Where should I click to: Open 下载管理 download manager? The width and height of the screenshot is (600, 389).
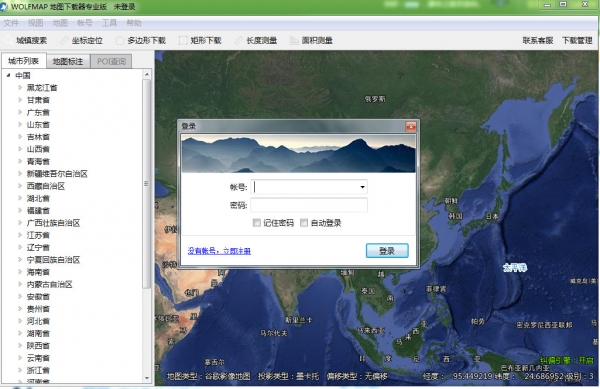pos(577,40)
